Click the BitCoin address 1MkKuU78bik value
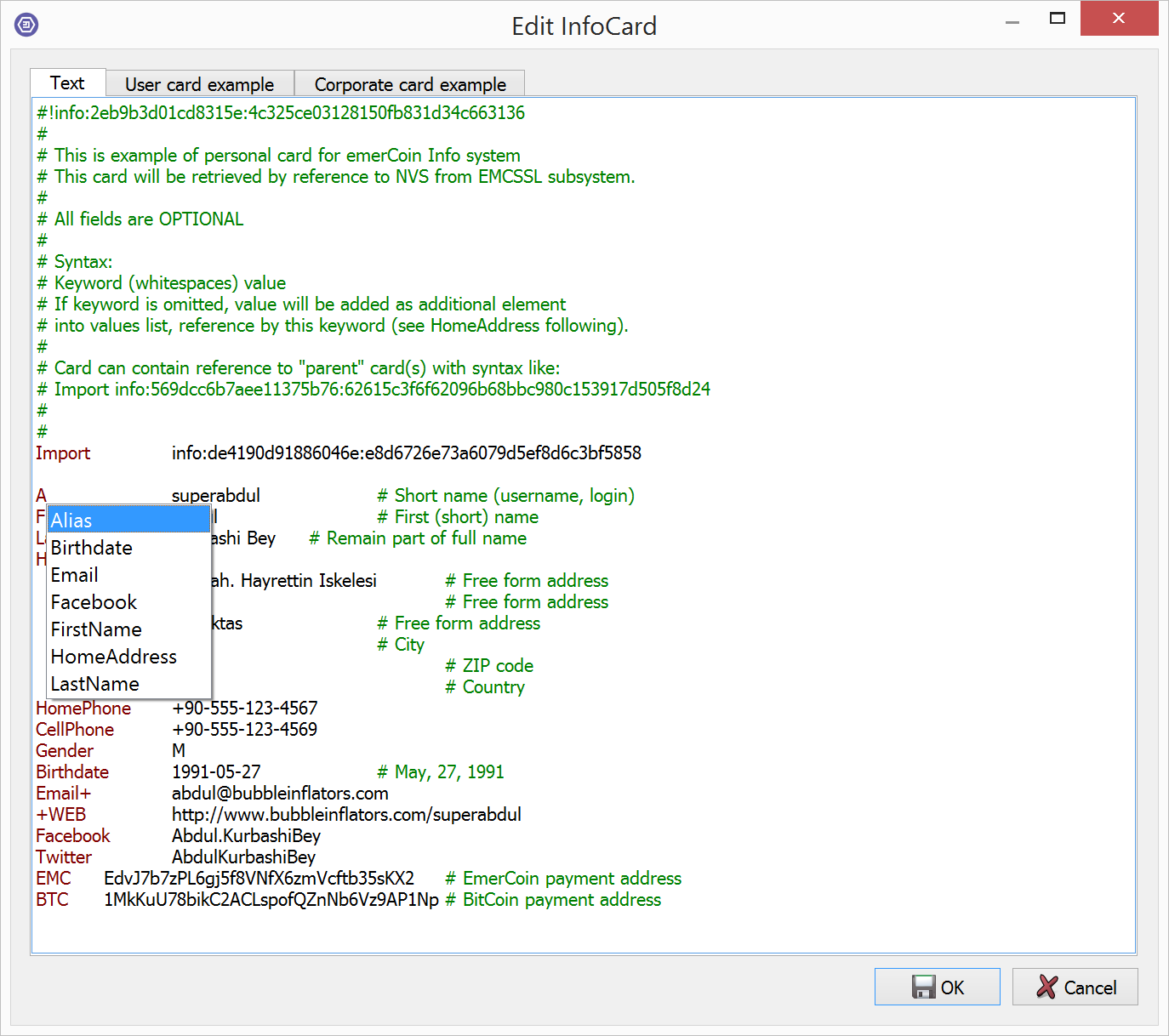The width and height of the screenshot is (1169, 1036). point(271,899)
